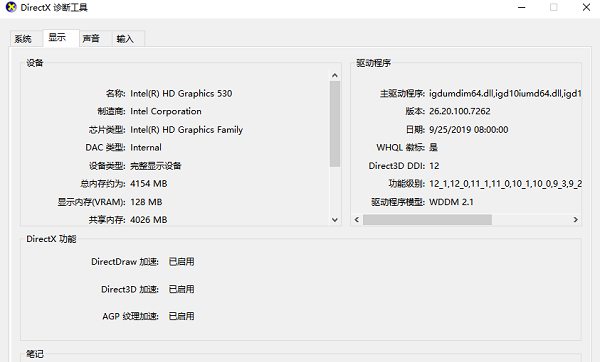Click the device list vertical scrollbar thumb
The image size is (600, 362).
(335, 124)
